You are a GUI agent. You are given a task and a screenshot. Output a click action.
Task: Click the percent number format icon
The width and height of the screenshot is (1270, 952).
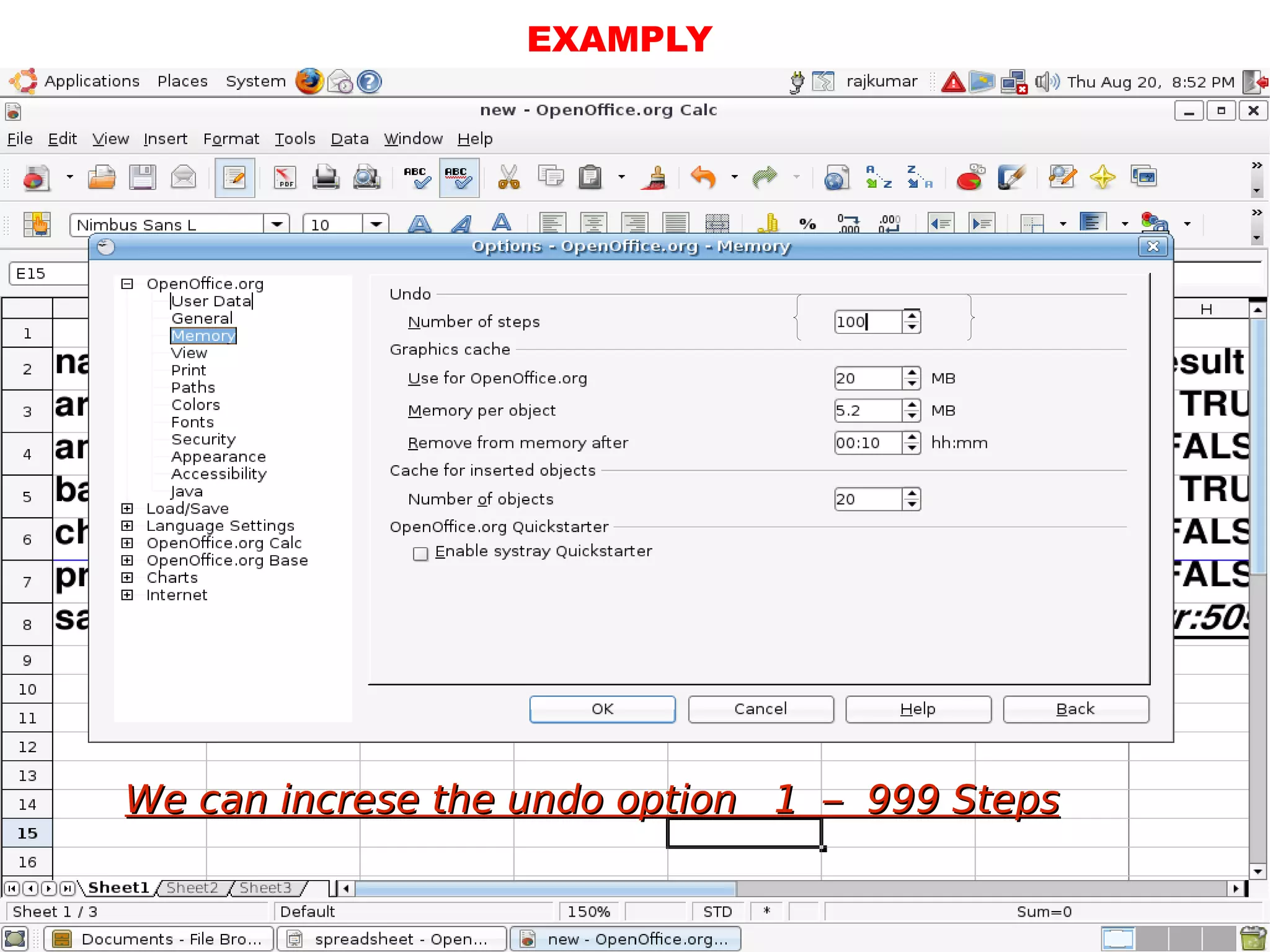click(x=807, y=224)
